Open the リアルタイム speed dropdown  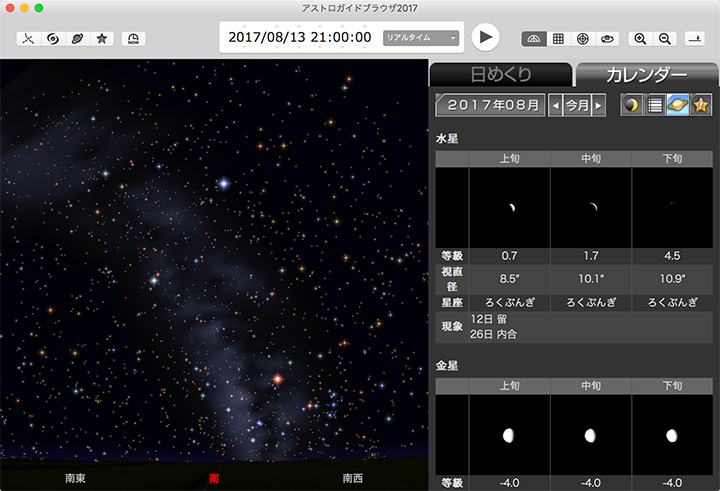point(421,38)
